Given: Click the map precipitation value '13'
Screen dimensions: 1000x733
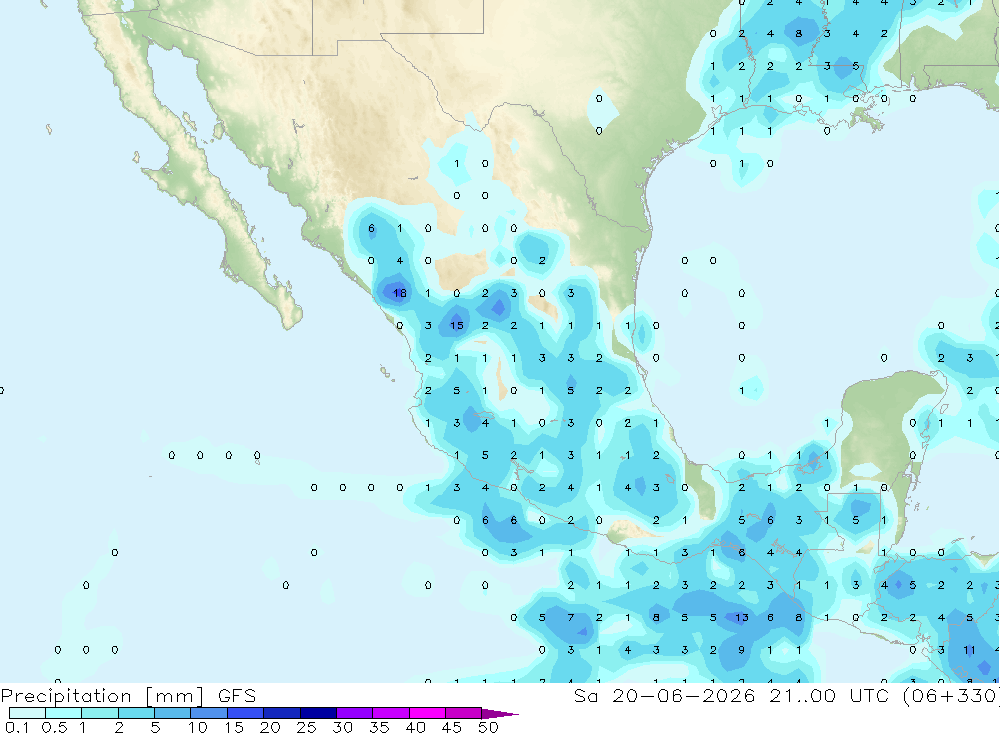Looking at the screenshot, I should tap(741, 618).
